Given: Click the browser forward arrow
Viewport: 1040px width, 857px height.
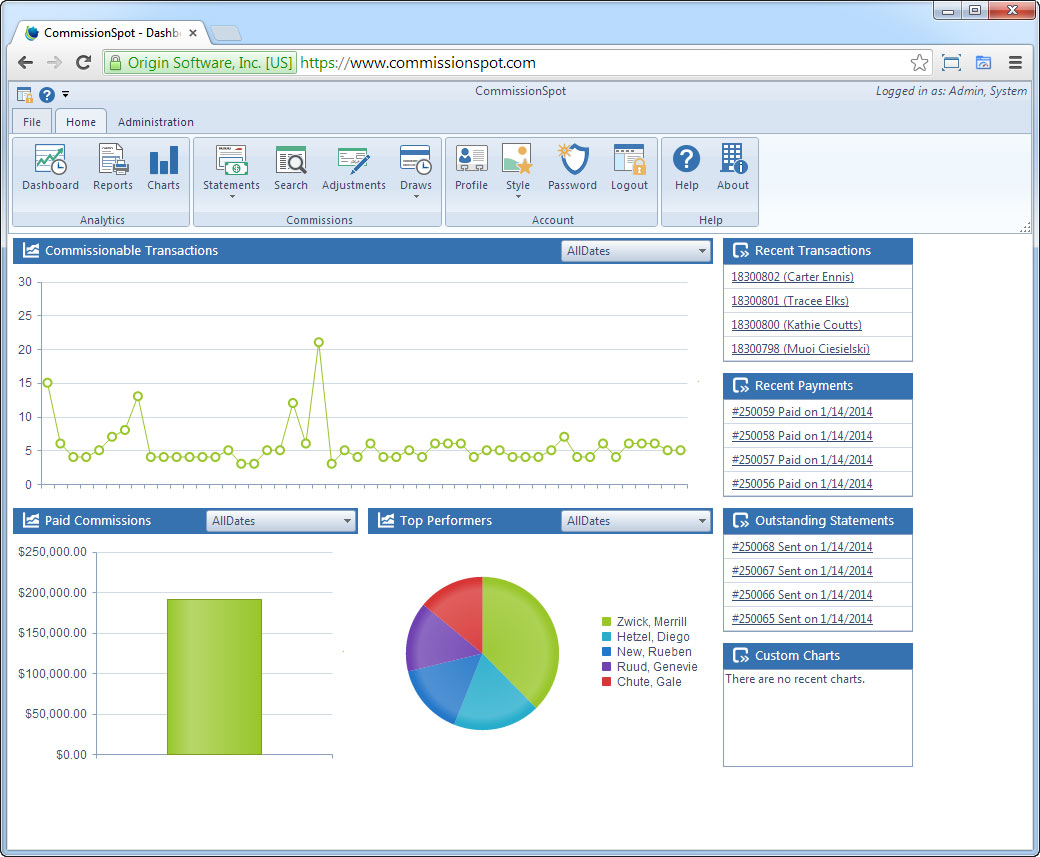Looking at the screenshot, I should [x=54, y=62].
